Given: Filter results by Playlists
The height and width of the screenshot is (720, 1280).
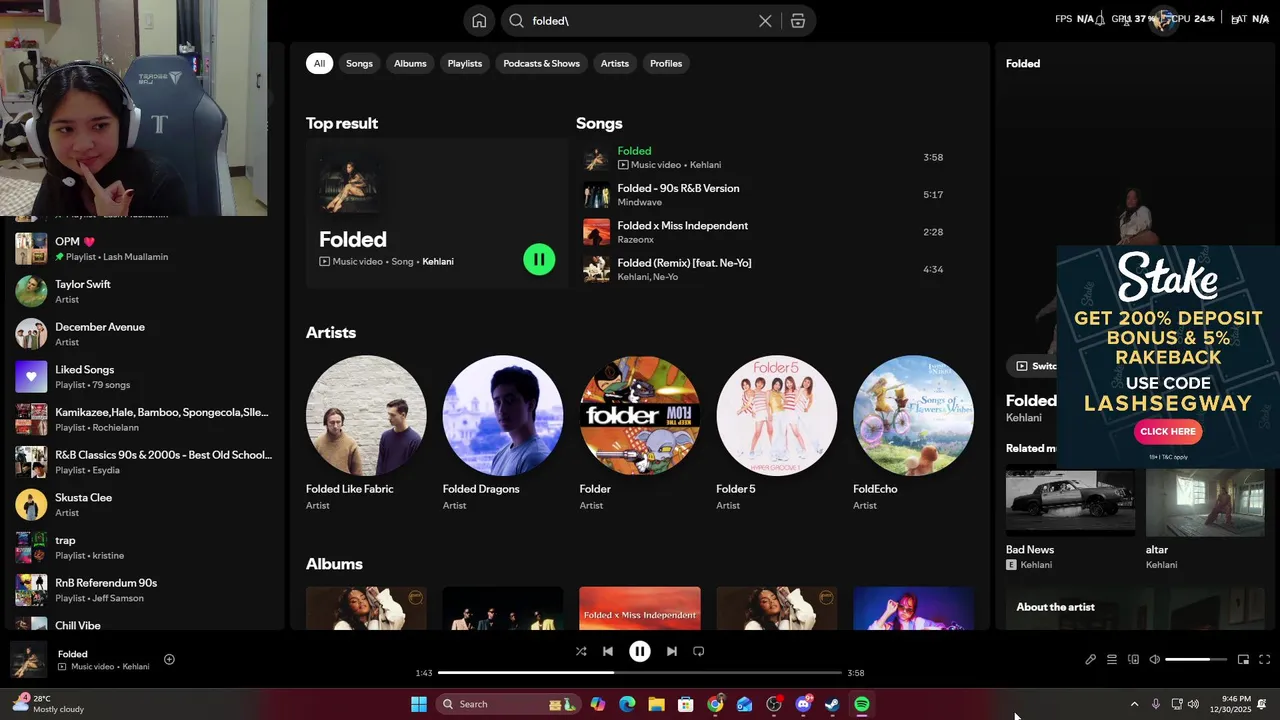Looking at the screenshot, I should (x=465, y=63).
